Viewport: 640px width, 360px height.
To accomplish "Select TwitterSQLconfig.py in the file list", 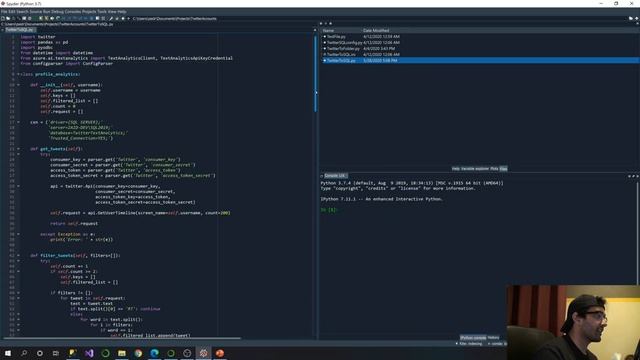I will coord(344,42).
